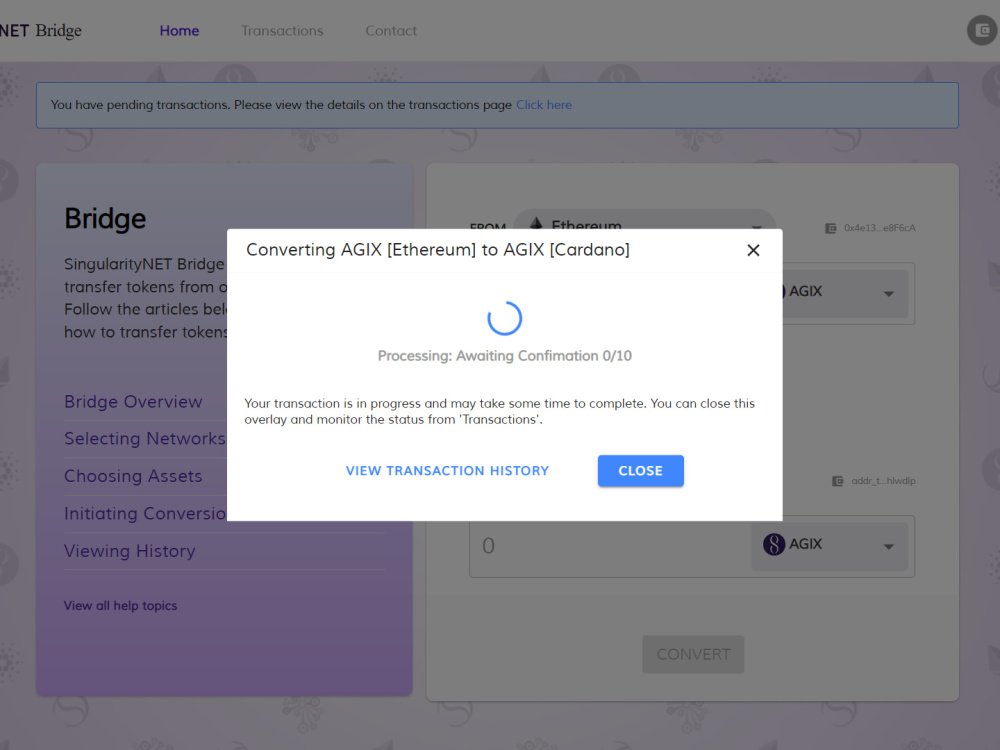The image size is (1000, 750).
Task: Click the blue CLOSE button
Action: (640, 471)
